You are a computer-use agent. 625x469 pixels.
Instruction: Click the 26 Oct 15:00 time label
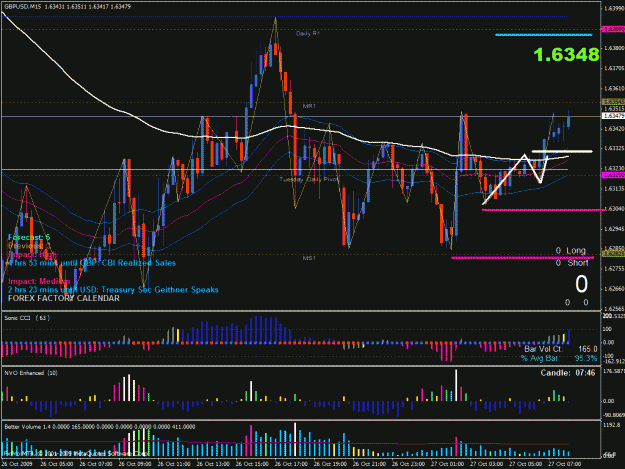252,464
